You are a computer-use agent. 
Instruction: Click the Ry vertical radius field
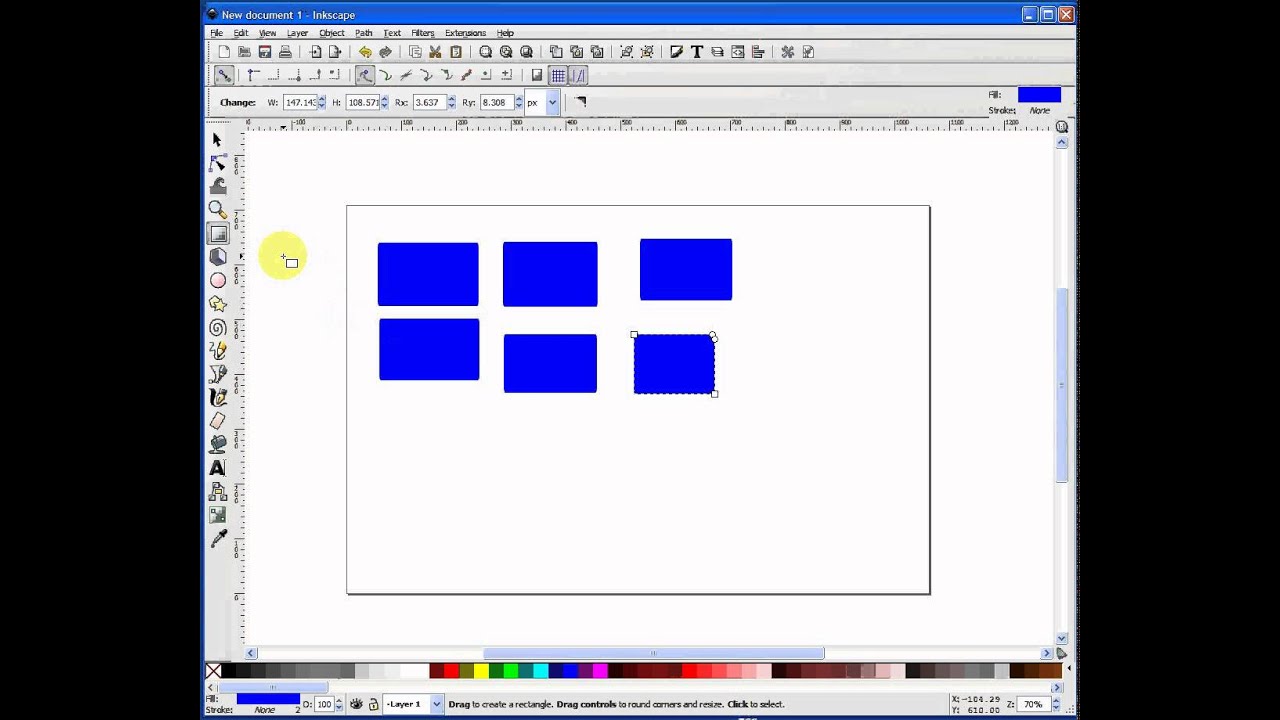[497, 102]
